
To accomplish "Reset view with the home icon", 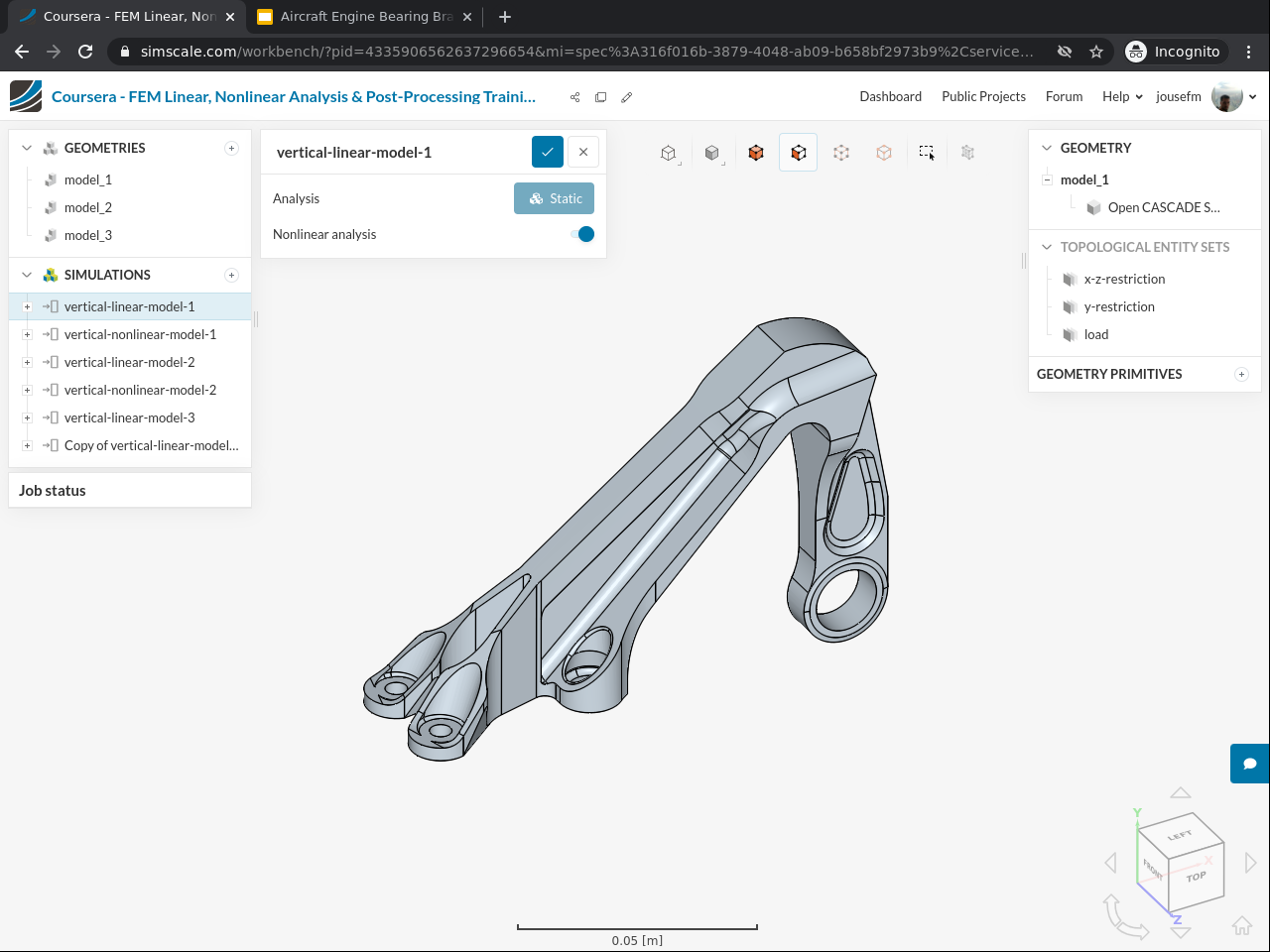I will (x=1241, y=925).
